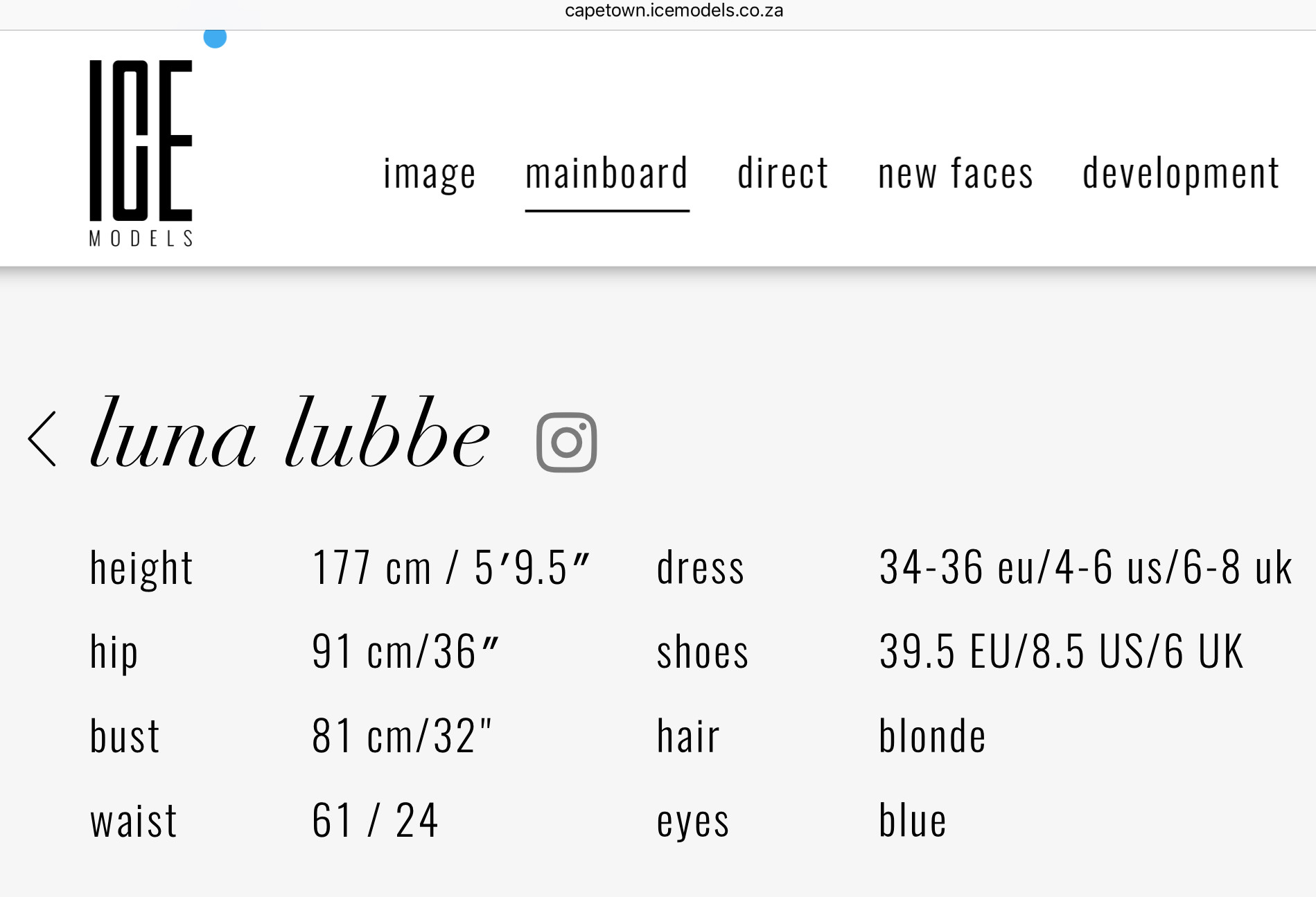1316x897 pixels.
Task: Select the waist value 61 / 24
Action: (x=375, y=820)
